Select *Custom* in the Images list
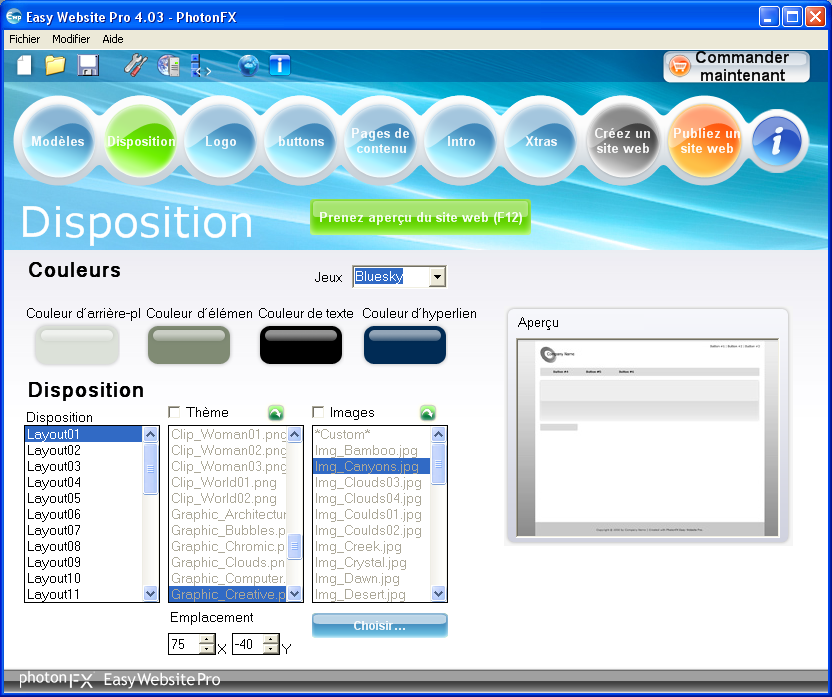Image resolution: width=832 pixels, height=697 pixels. pyautogui.click(x=372, y=434)
